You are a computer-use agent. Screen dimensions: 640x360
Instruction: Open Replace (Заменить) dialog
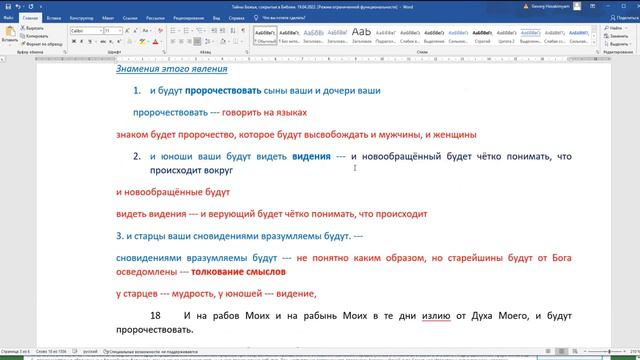tap(616, 36)
